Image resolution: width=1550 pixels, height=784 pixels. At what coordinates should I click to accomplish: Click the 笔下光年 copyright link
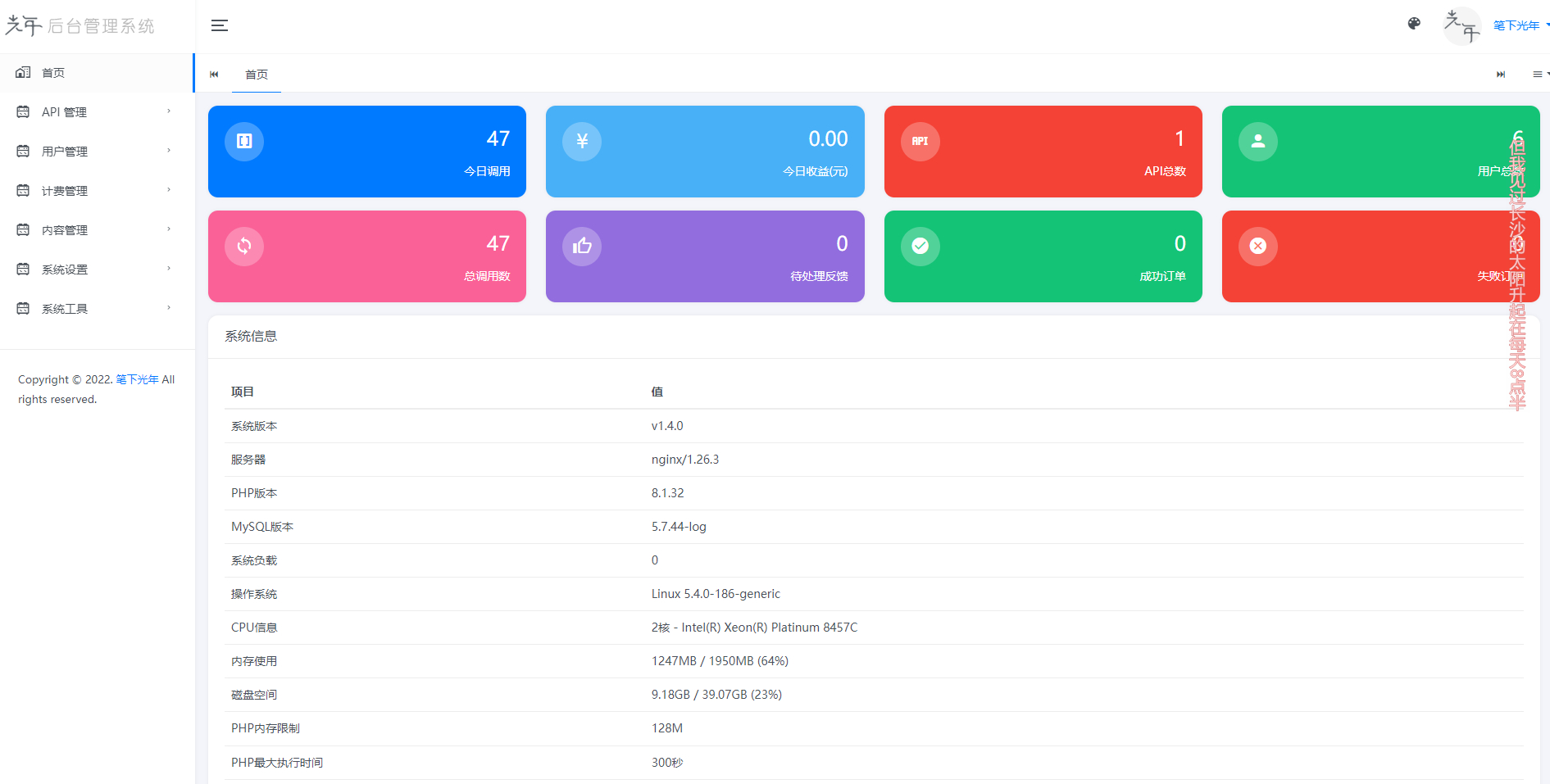click(x=137, y=380)
